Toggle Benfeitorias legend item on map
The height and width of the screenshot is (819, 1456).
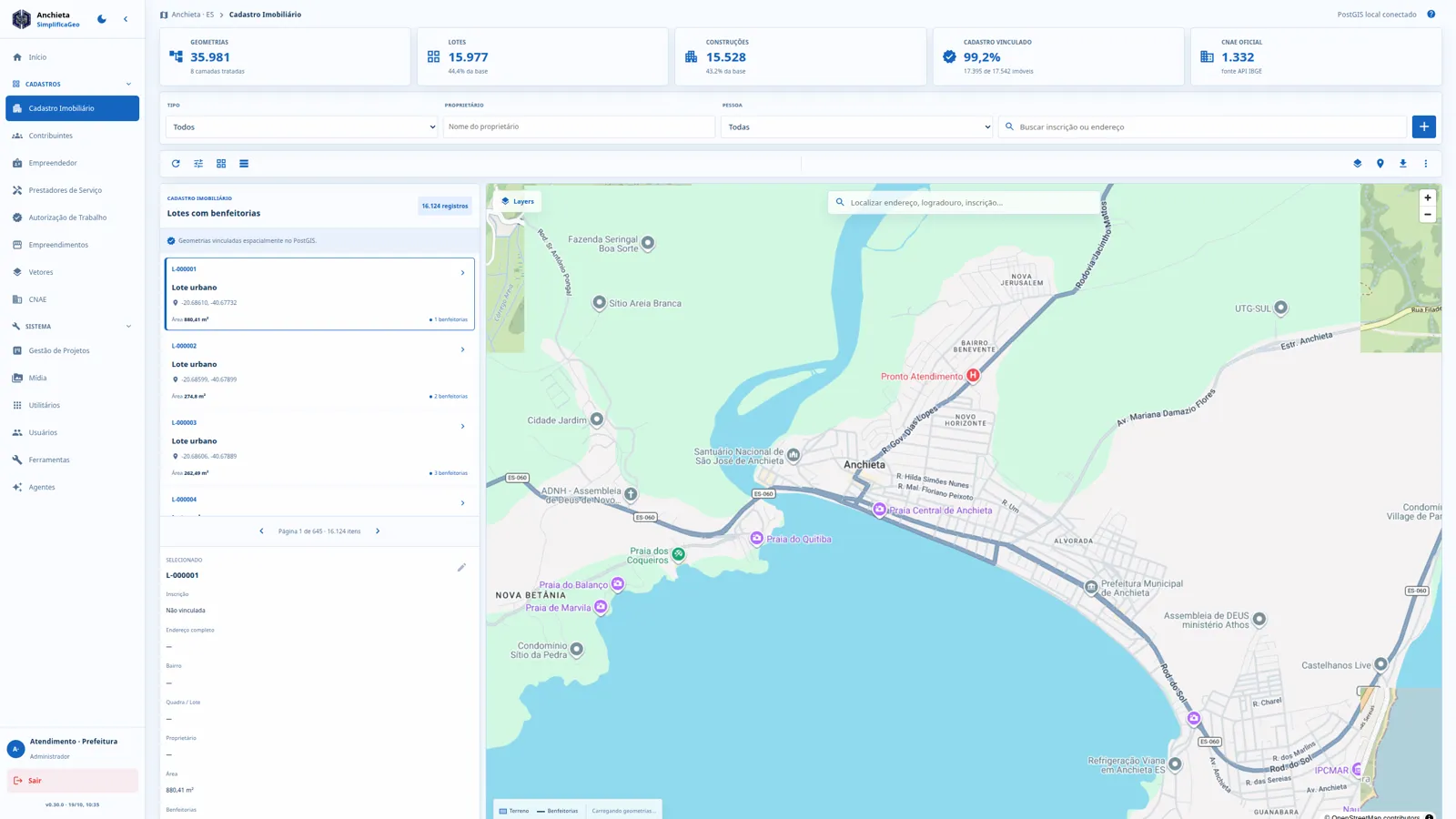(557, 811)
